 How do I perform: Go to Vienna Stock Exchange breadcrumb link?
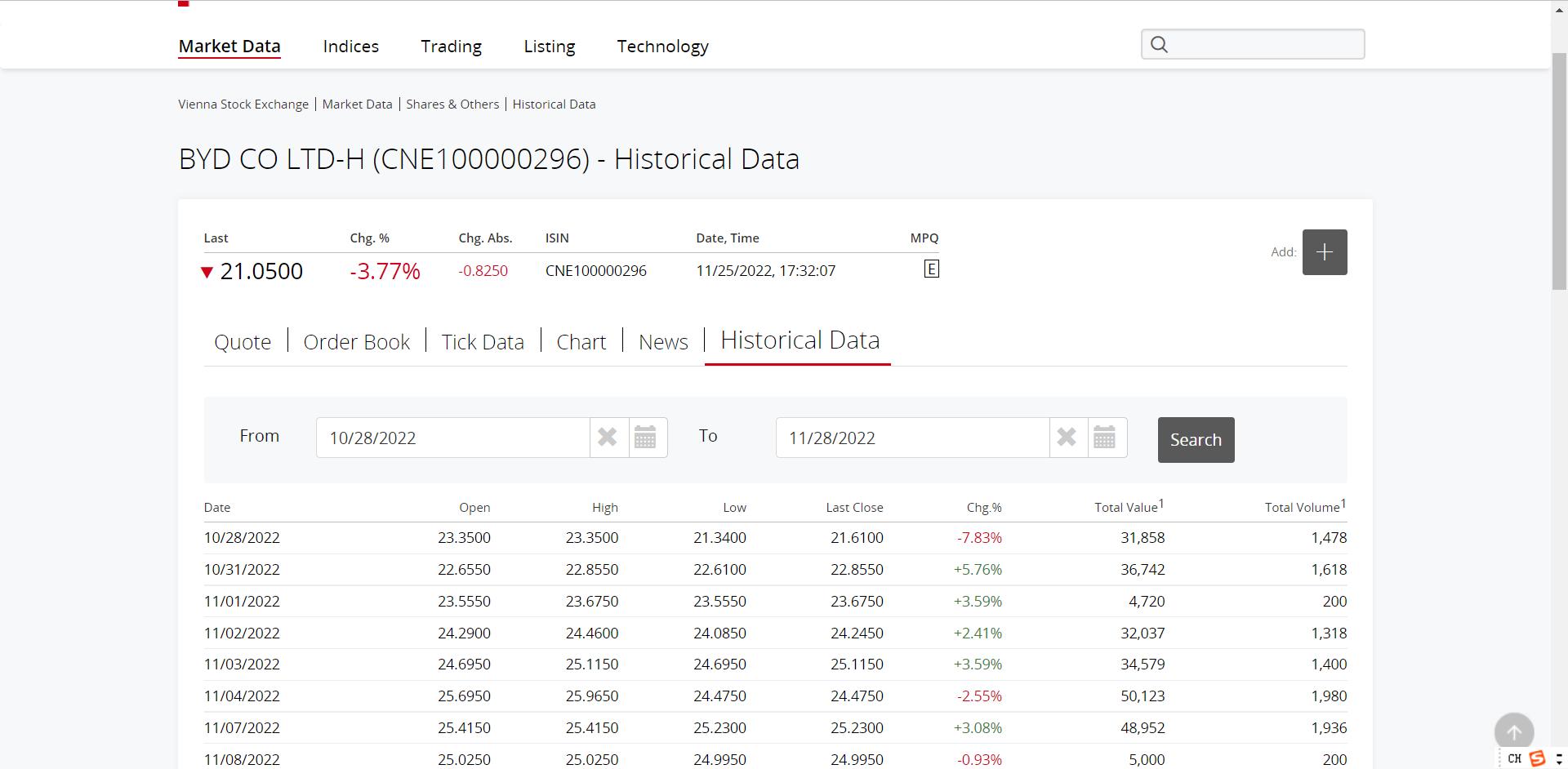243,104
